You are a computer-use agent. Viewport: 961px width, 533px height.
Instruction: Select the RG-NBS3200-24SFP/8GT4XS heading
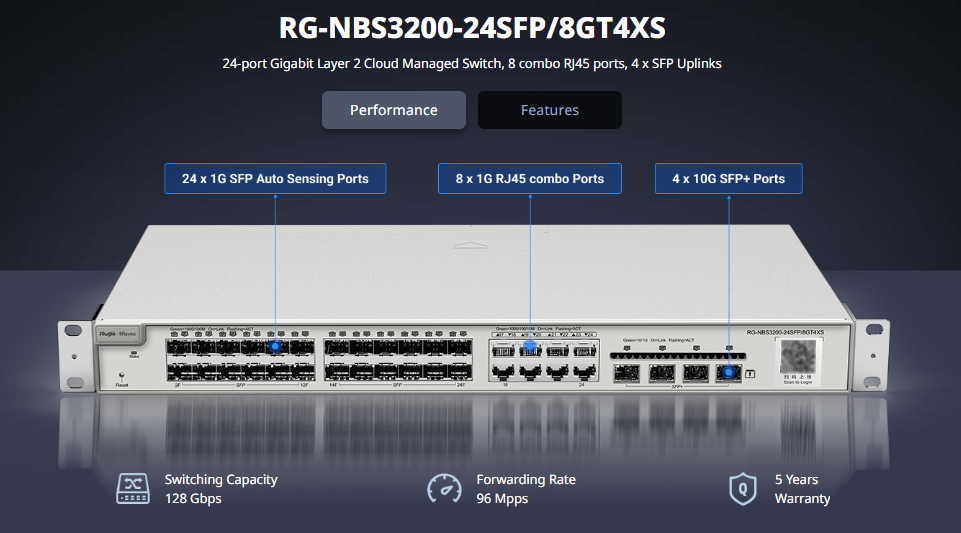[x=472, y=28]
